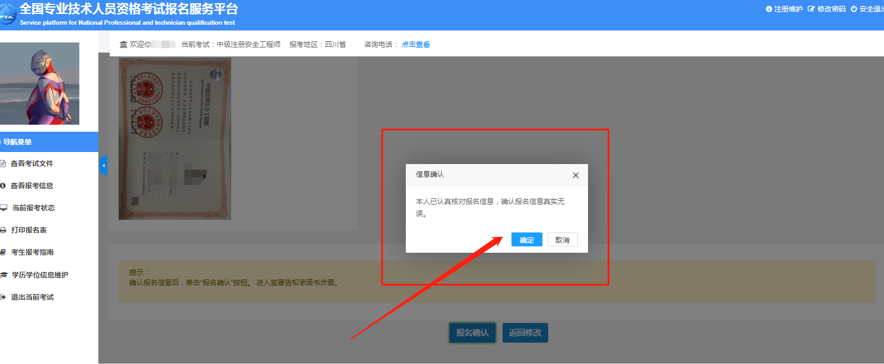Click the platform logo icon

(x=8, y=15)
